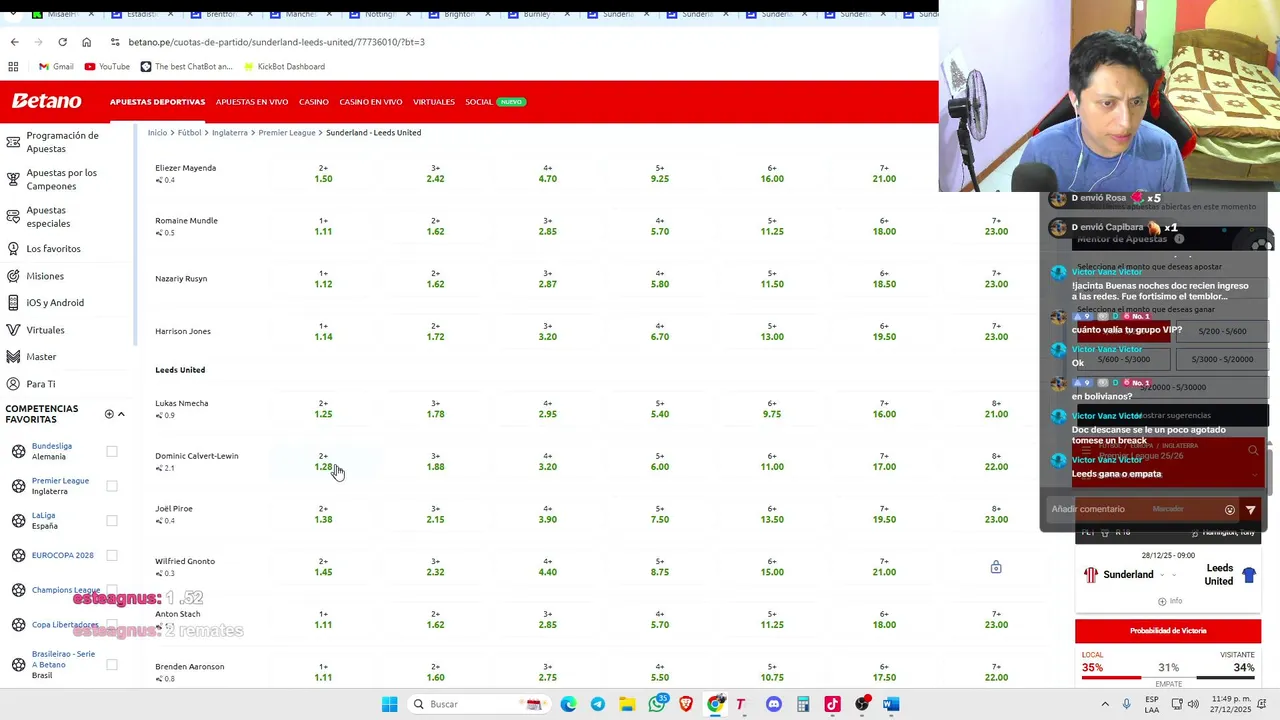Open the Apuestas en Vivo menu

252,102
